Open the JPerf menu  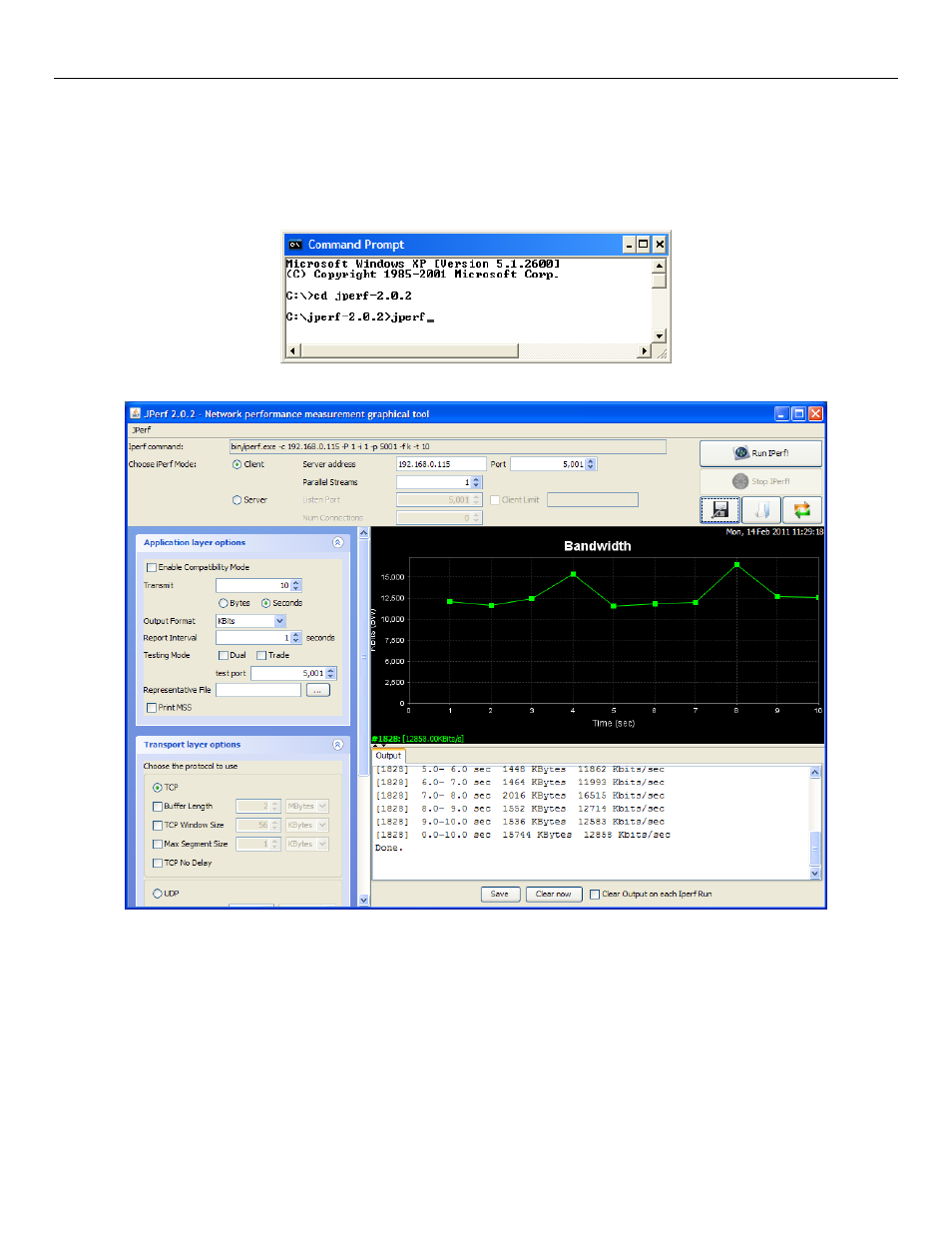pyautogui.click(x=142, y=430)
